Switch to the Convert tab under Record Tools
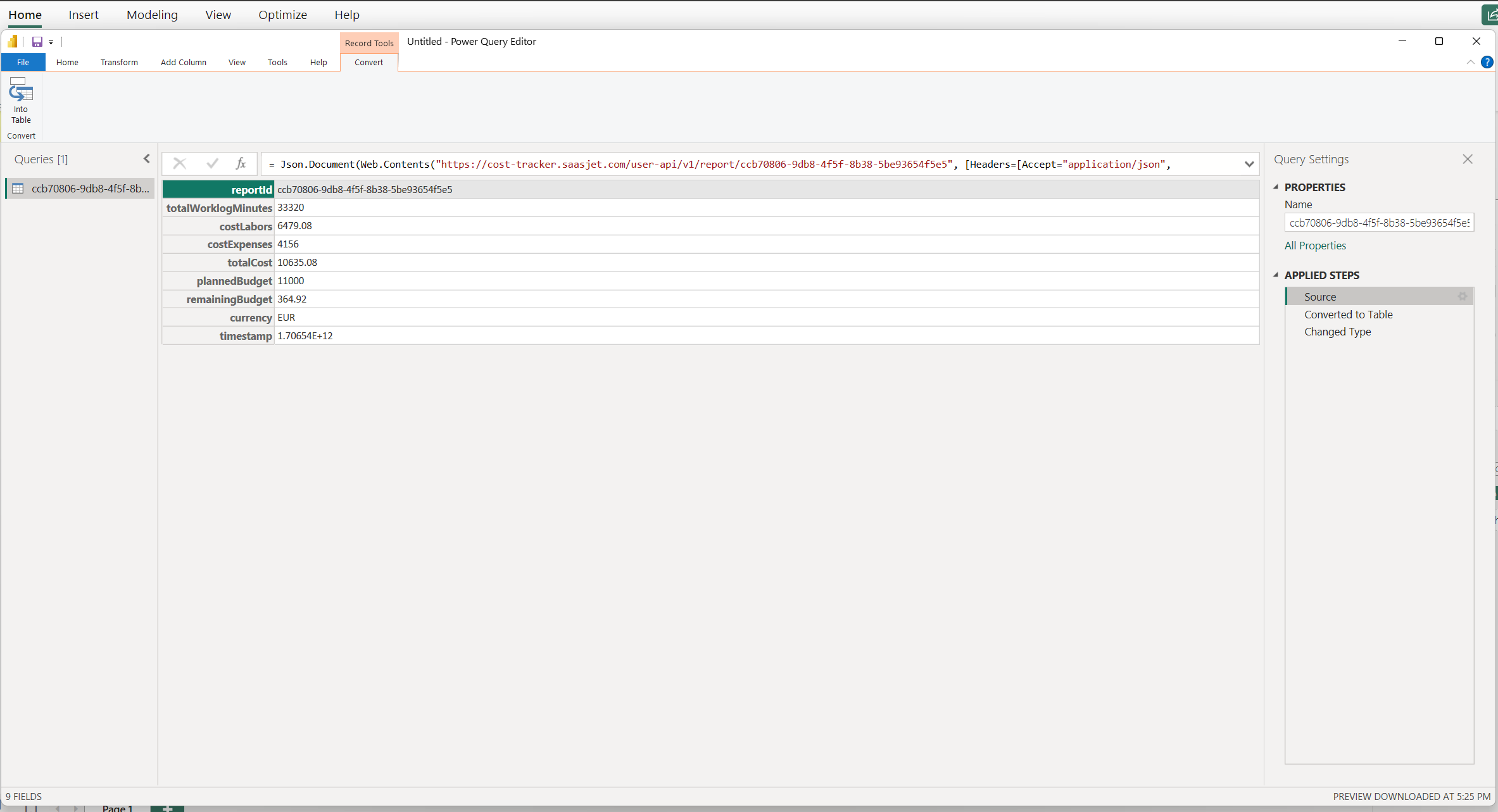1498x812 pixels. (x=368, y=62)
